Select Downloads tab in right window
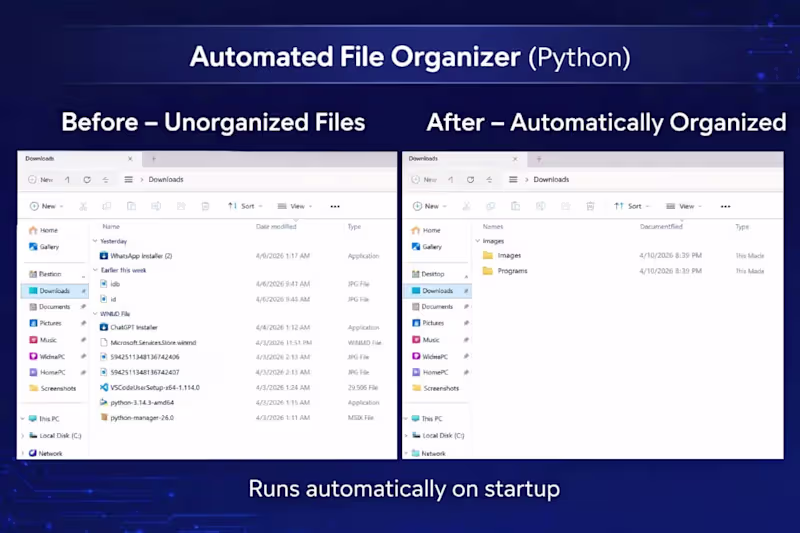This screenshot has height=533, width=800. [462, 159]
